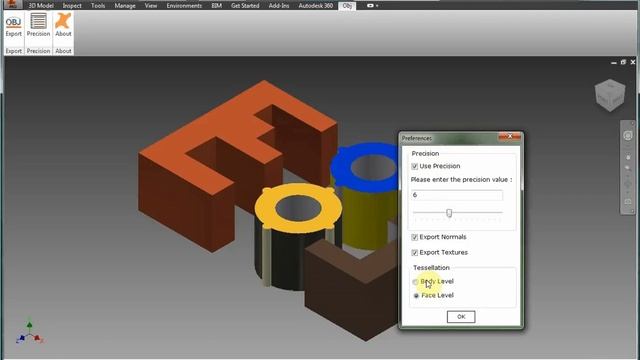Click the precision value input field

click(457, 195)
